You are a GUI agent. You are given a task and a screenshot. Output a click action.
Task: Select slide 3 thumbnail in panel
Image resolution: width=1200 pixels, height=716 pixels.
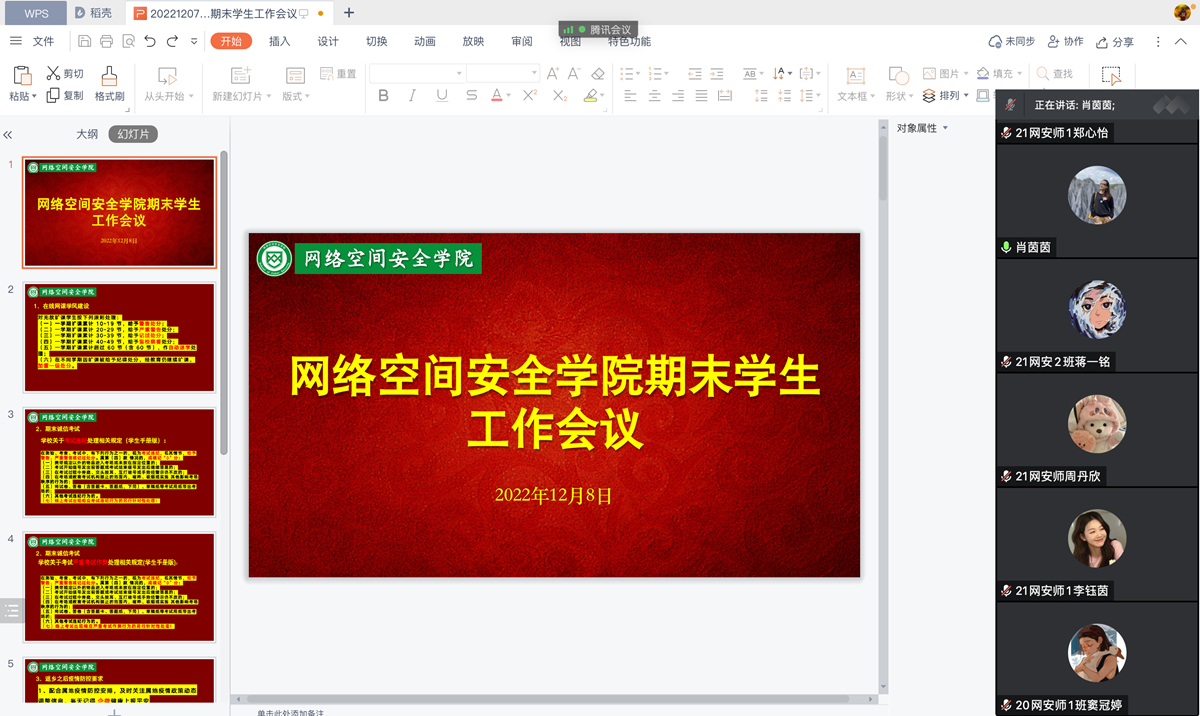click(x=119, y=462)
